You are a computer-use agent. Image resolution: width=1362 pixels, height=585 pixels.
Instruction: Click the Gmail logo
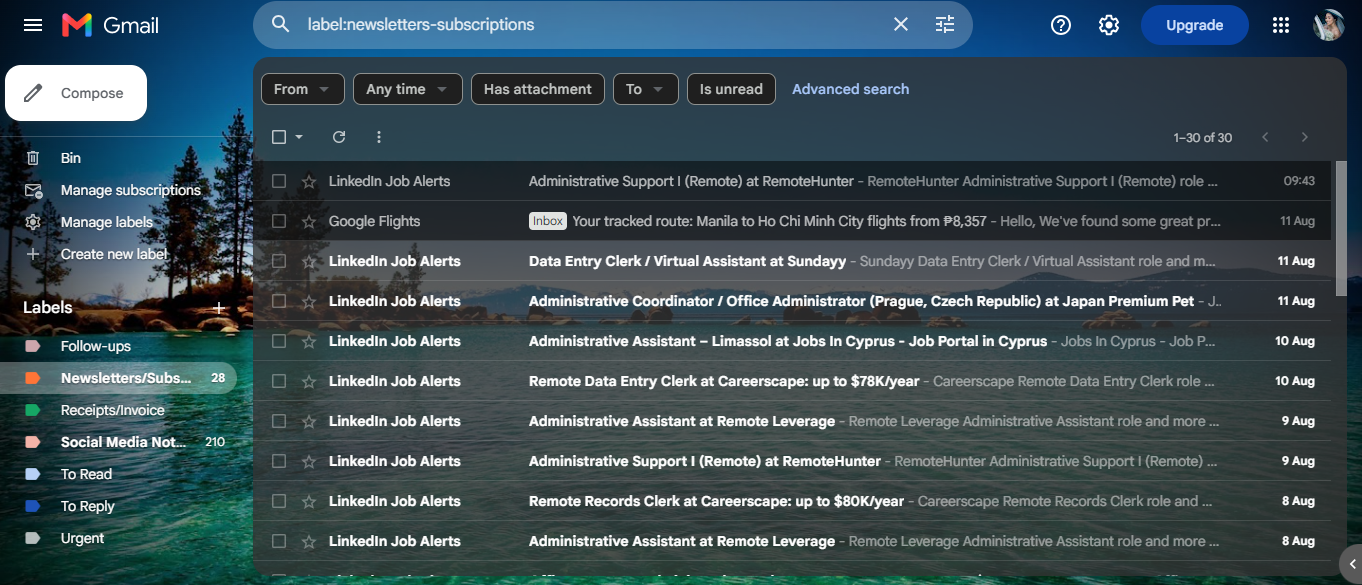point(110,25)
